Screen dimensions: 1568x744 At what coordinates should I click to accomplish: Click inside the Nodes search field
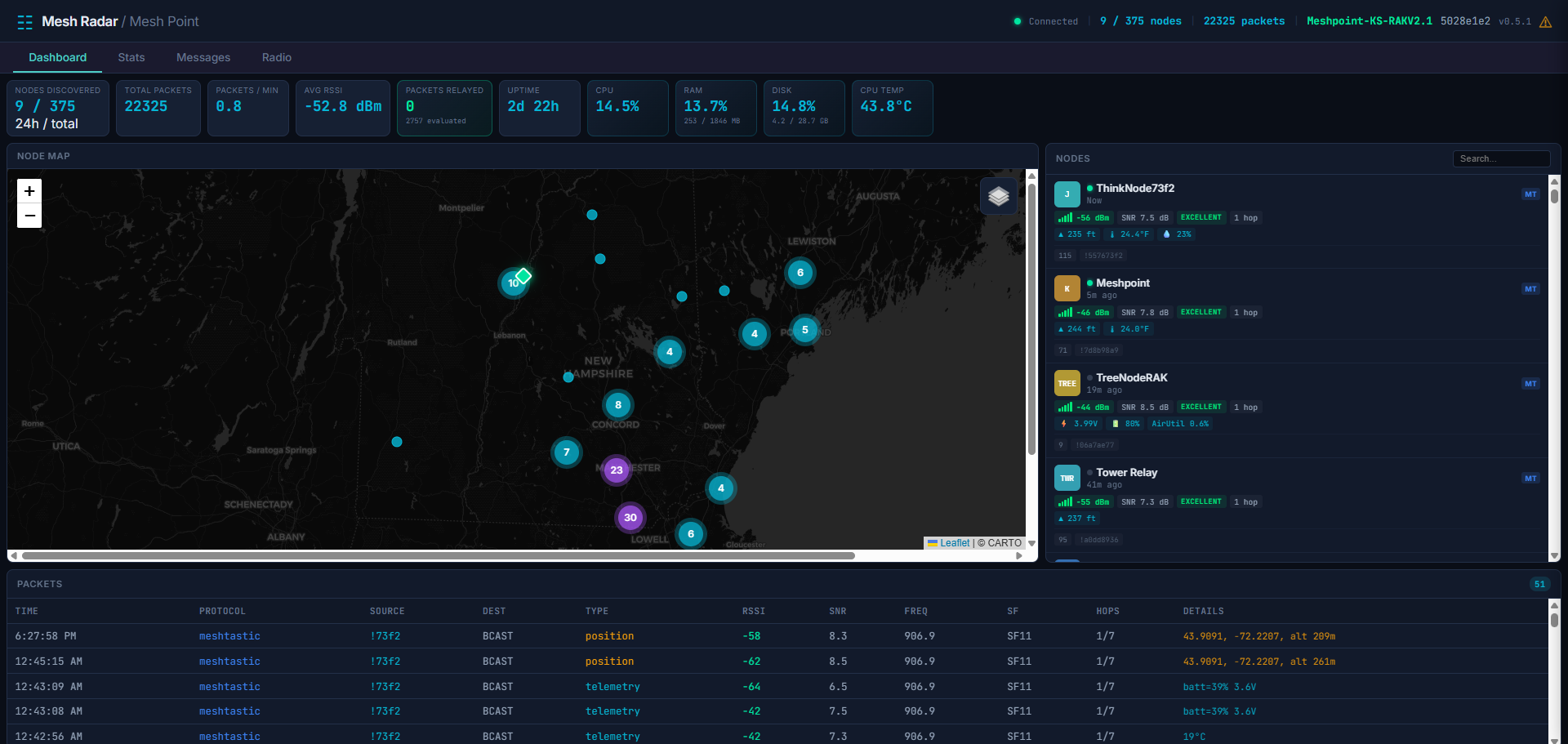[x=1501, y=158]
